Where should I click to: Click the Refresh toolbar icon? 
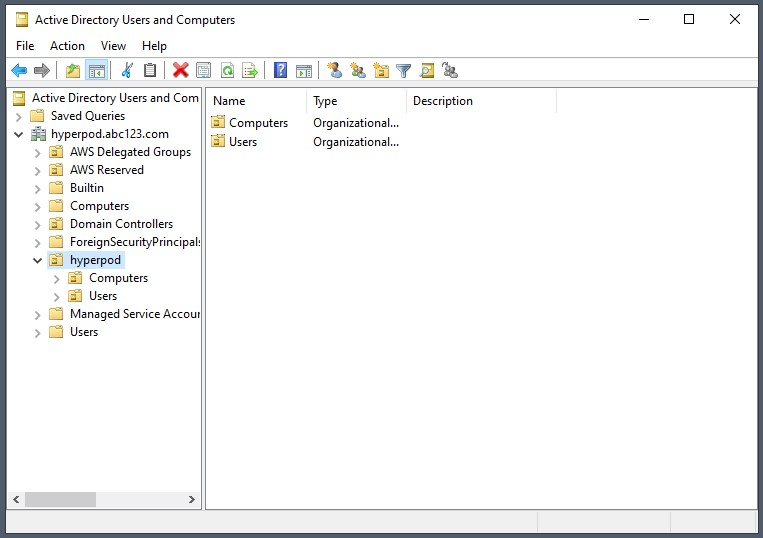point(227,71)
